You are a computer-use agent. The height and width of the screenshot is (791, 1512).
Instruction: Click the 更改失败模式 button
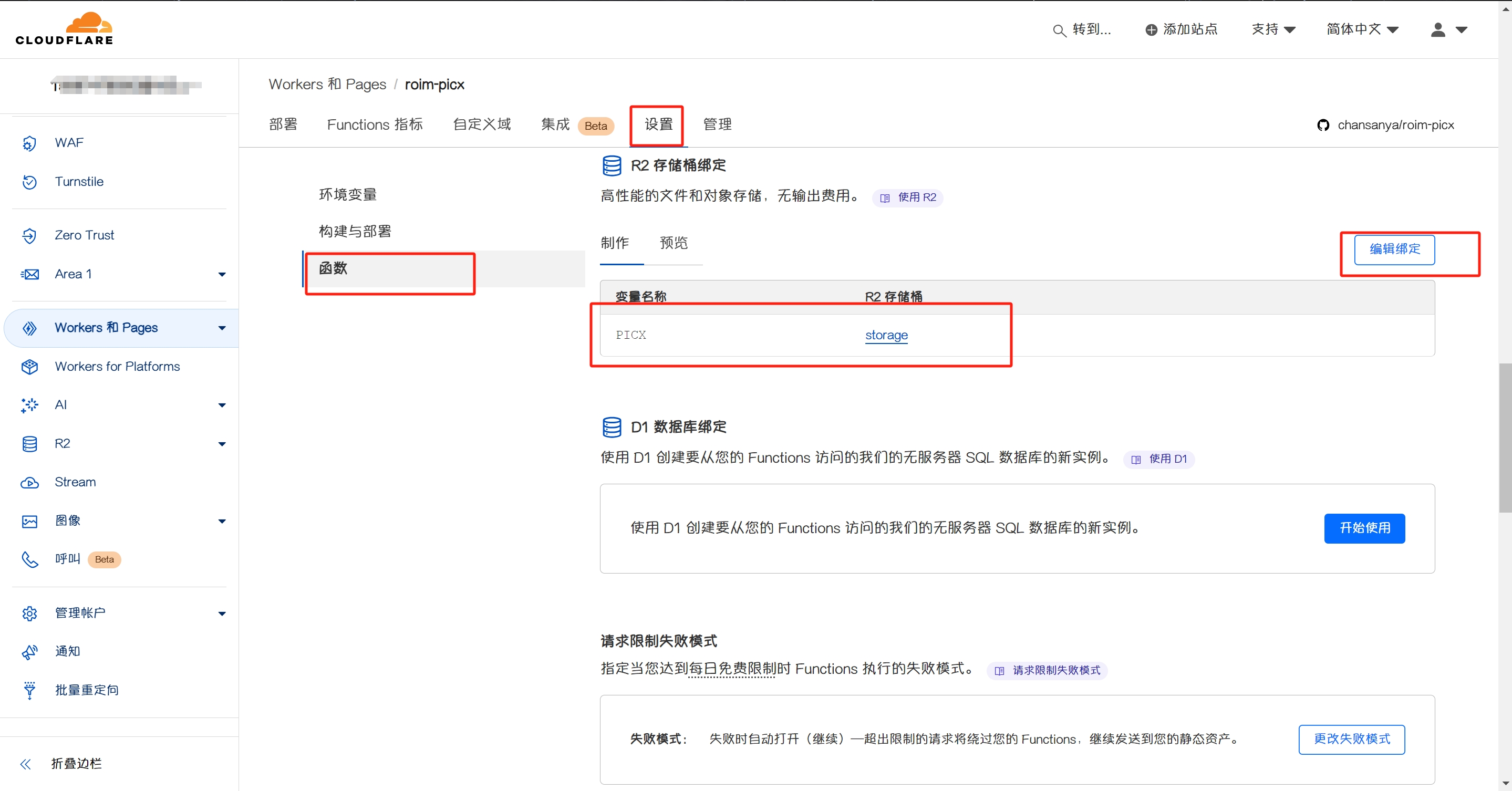pyautogui.click(x=1352, y=740)
